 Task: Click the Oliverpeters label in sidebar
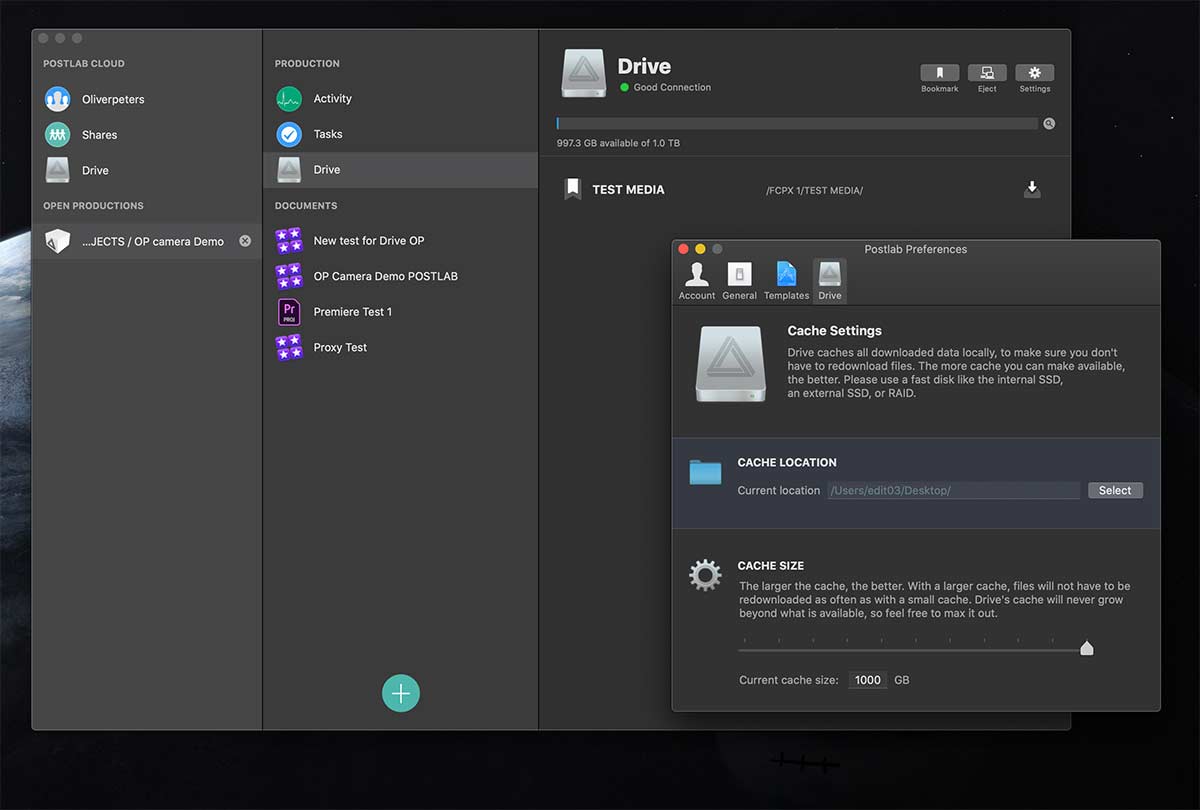[113, 99]
